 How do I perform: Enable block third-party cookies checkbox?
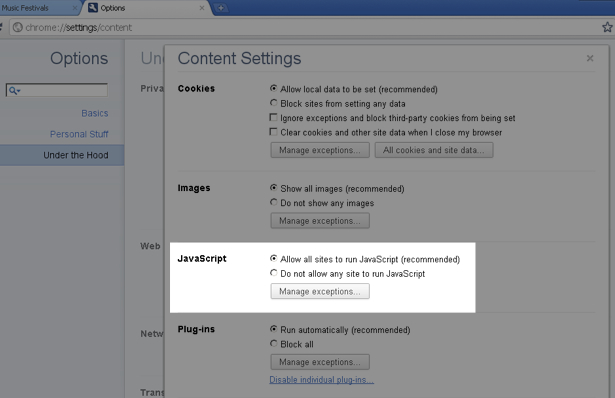click(x=273, y=117)
